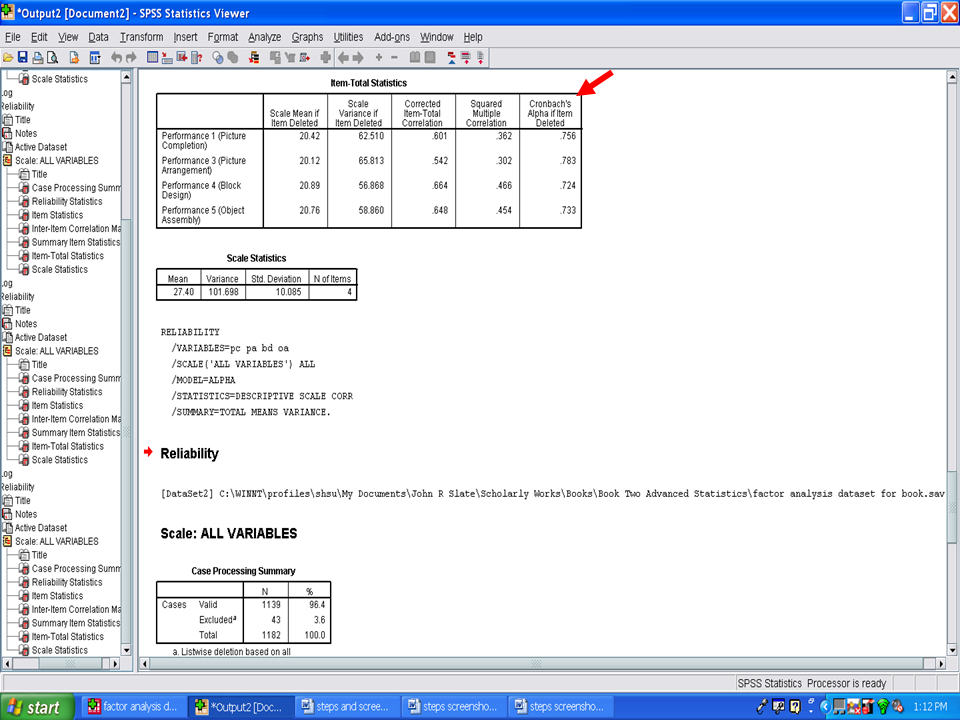Screen dimensions: 960x720
Task: Click the Item-Total Statistics table
Action: pos(368,160)
